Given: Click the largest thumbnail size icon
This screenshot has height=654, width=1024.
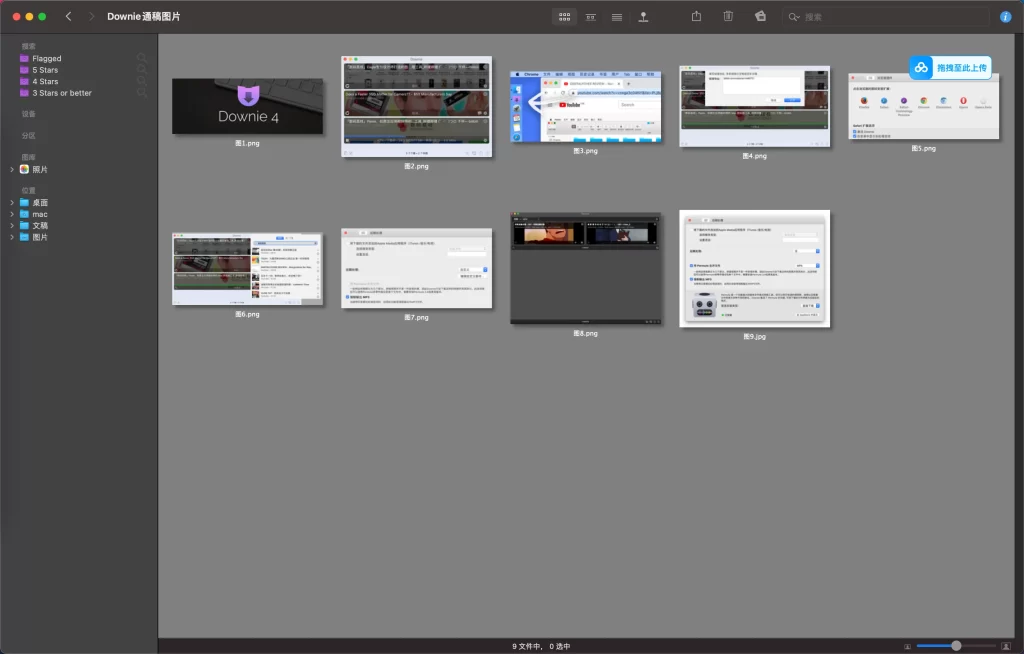Looking at the screenshot, I should 1005,646.
